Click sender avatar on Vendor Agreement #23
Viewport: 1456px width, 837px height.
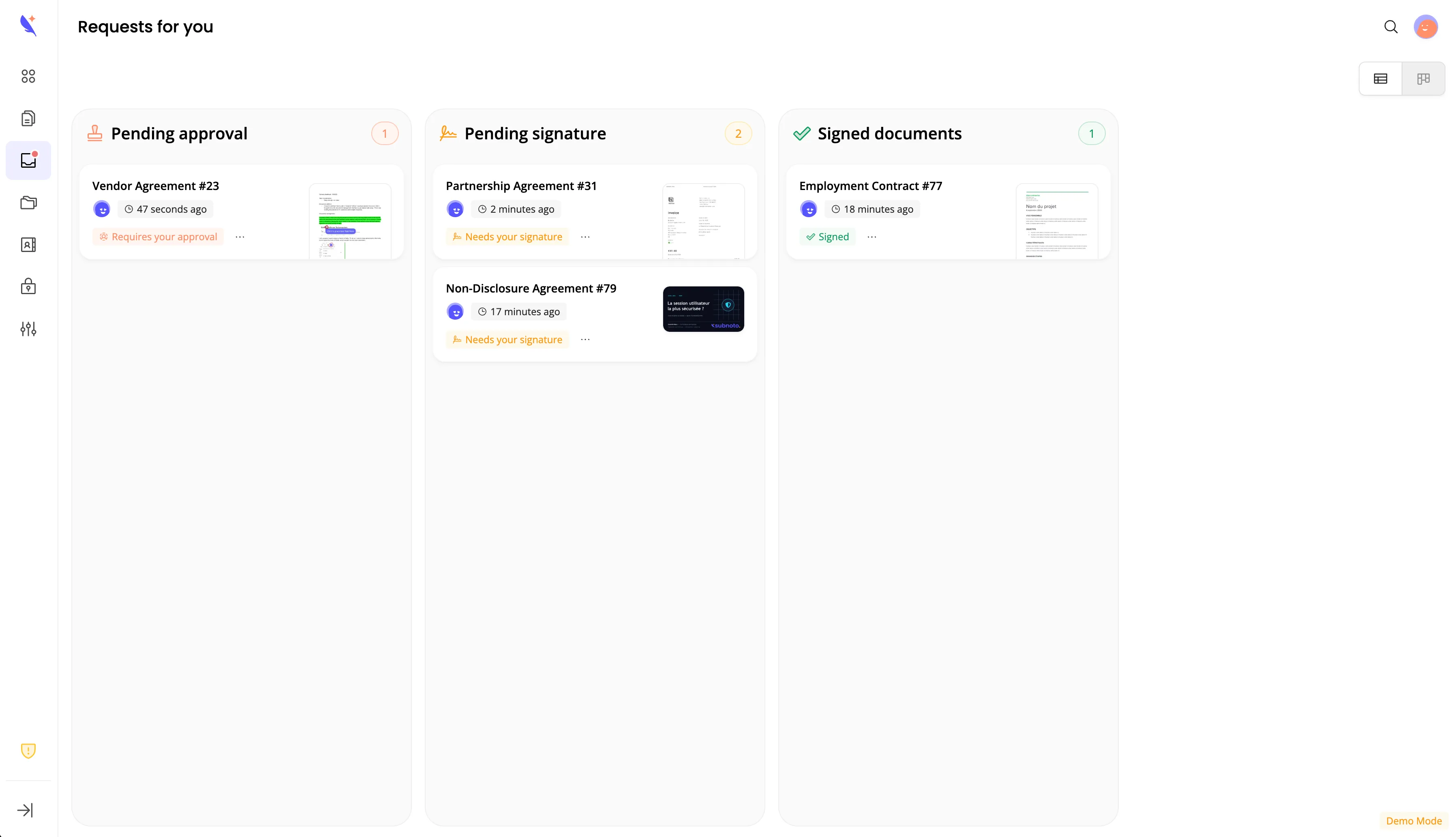(102, 209)
